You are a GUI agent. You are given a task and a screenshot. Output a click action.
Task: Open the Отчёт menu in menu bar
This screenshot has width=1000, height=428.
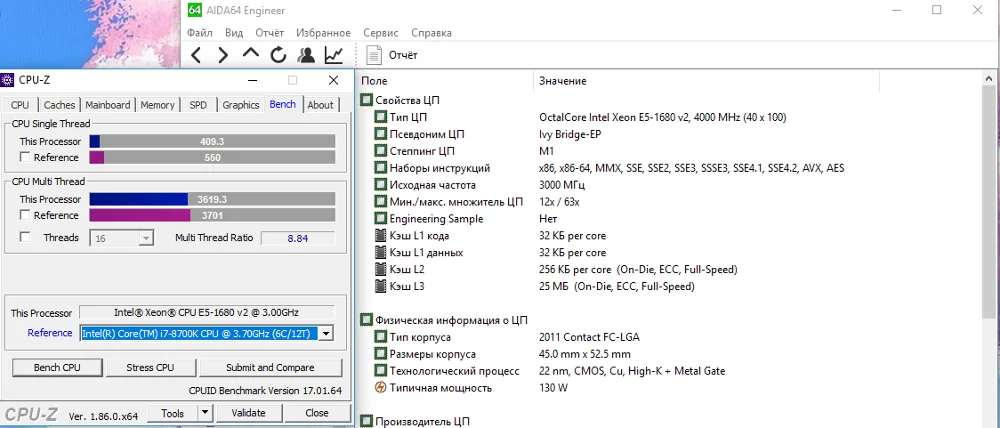coord(270,33)
